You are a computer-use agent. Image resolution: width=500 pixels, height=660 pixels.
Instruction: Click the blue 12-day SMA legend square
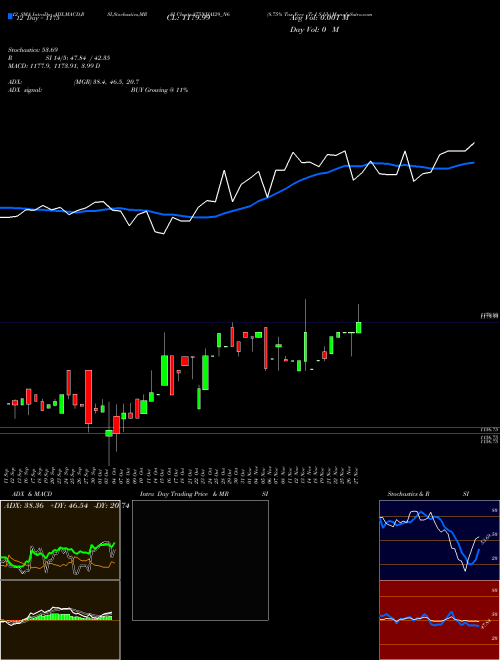[x=10, y=17]
